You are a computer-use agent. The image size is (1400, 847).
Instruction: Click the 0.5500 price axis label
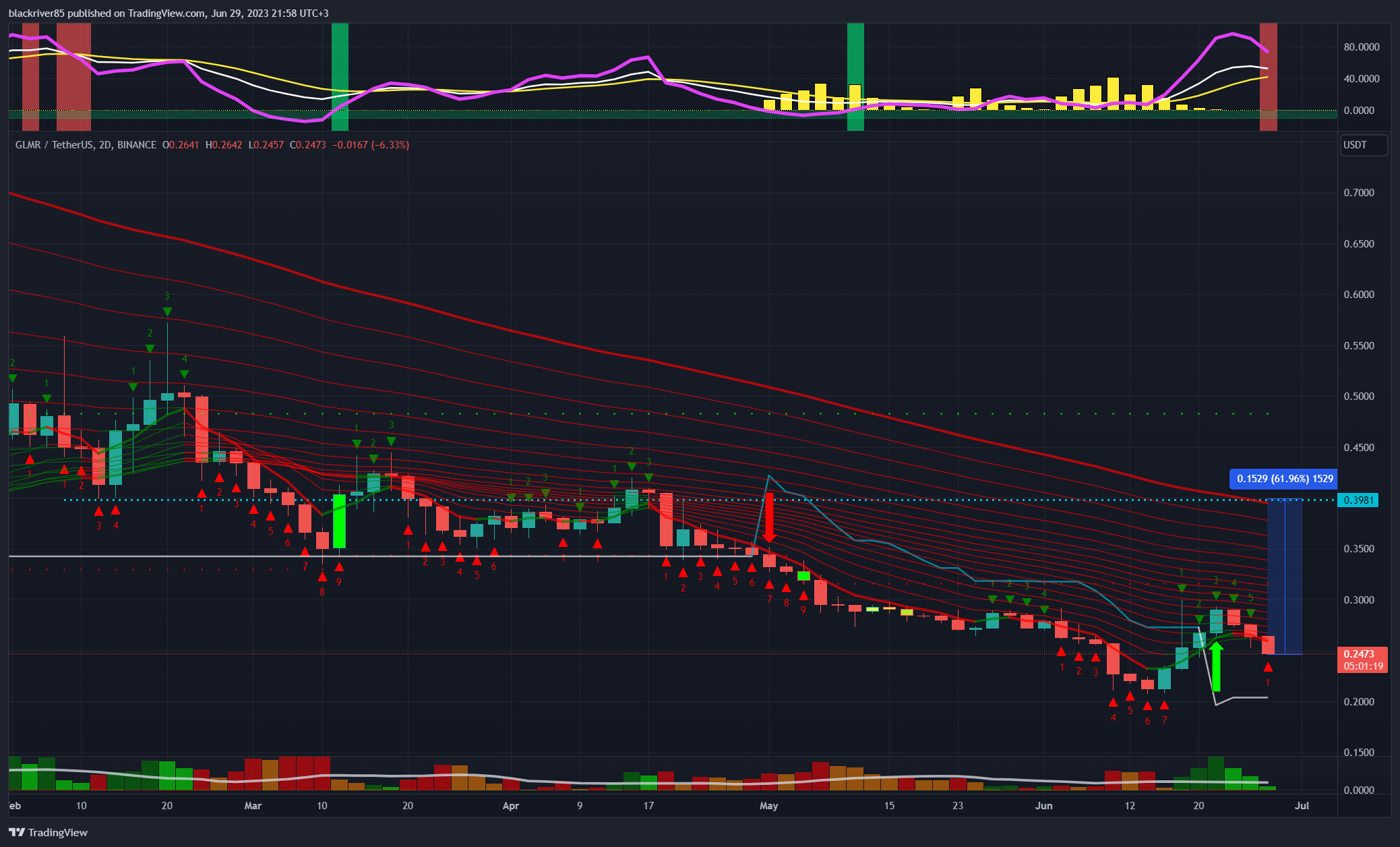click(x=1359, y=346)
